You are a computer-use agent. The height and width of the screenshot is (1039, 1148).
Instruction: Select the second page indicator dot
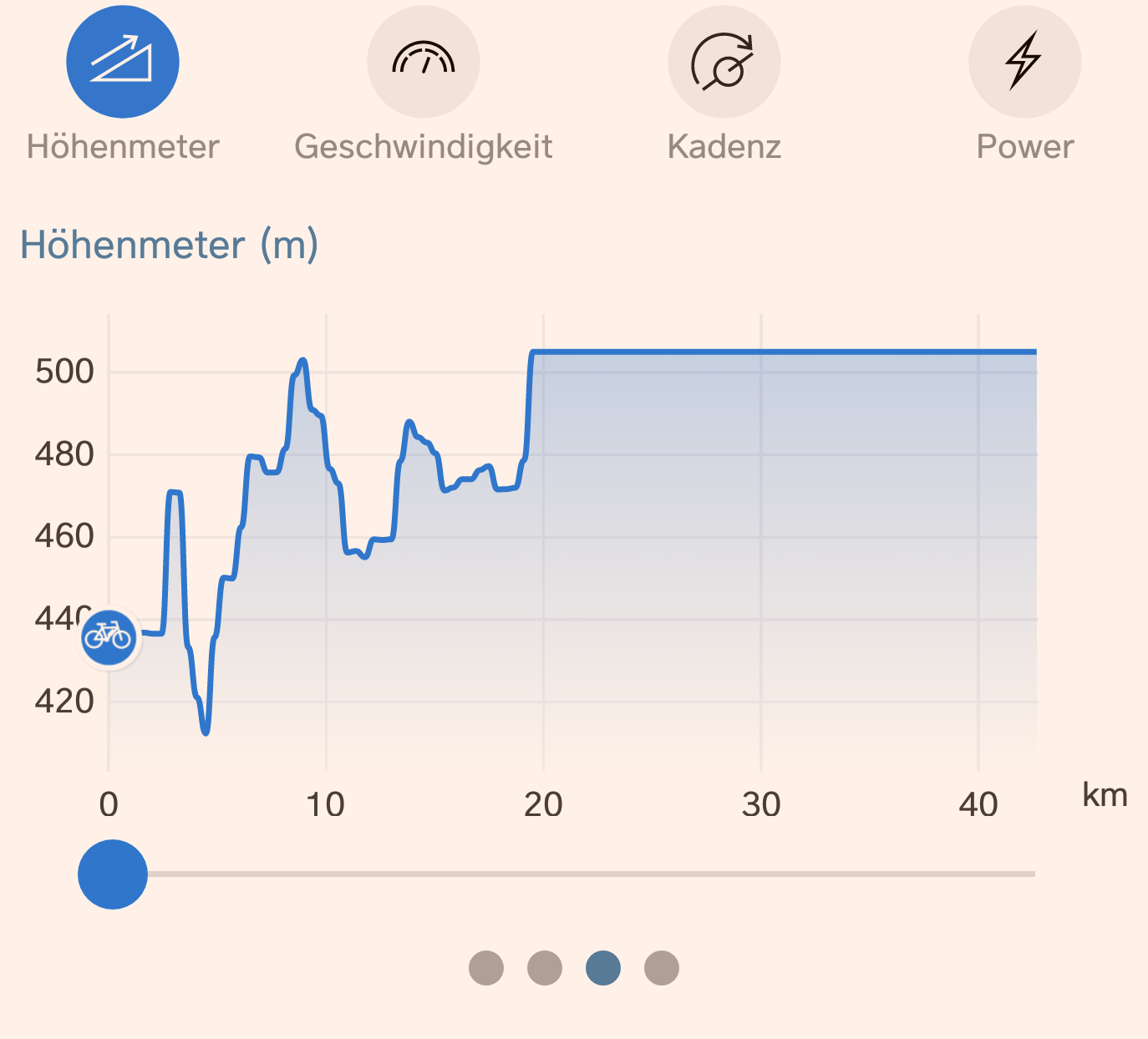[545, 968]
